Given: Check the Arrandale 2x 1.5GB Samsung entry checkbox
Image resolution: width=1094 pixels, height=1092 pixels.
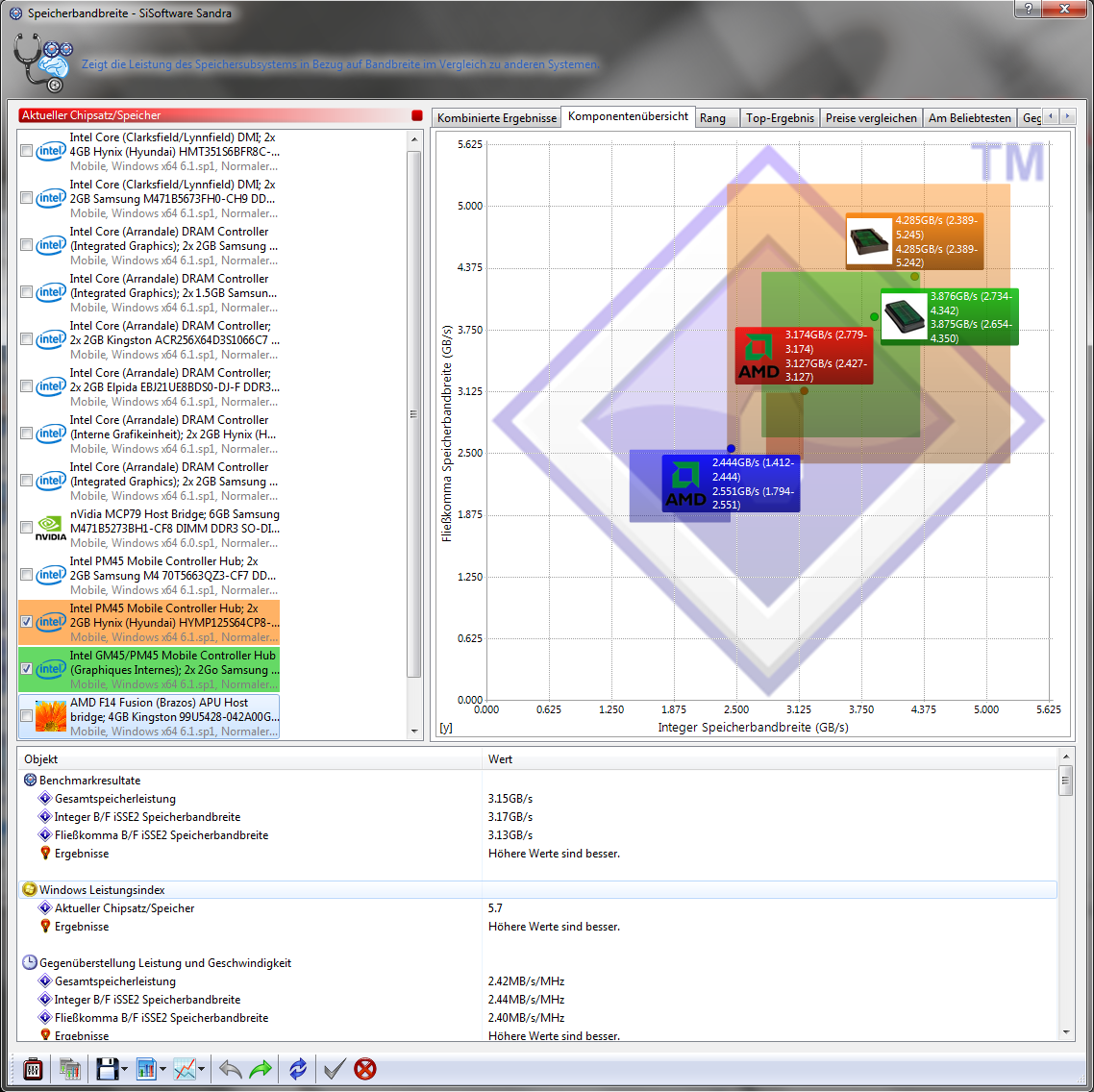Looking at the screenshot, I should pyautogui.click(x=27, y=292).
